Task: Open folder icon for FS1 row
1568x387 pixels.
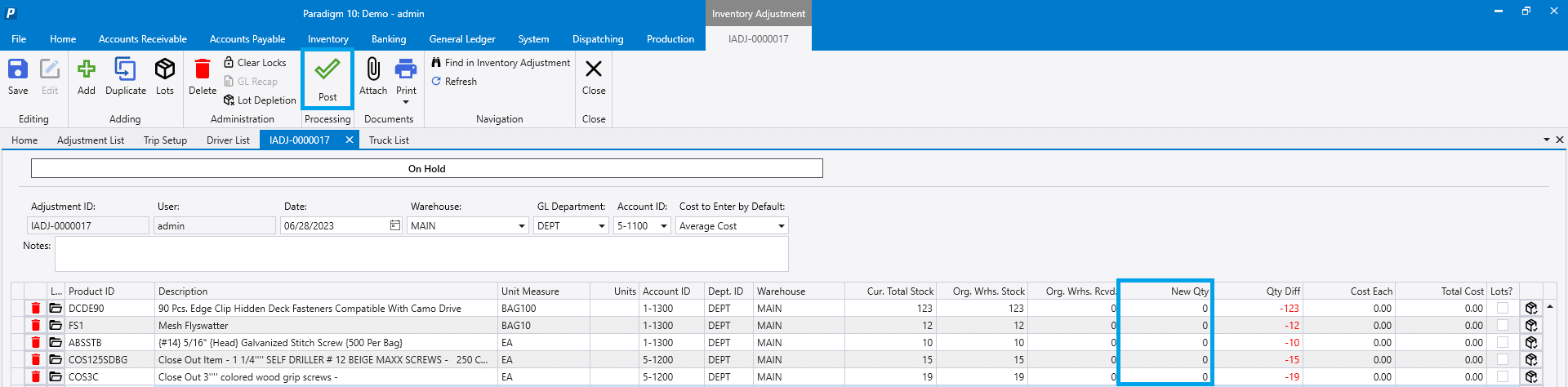Action: pos(56,326)
